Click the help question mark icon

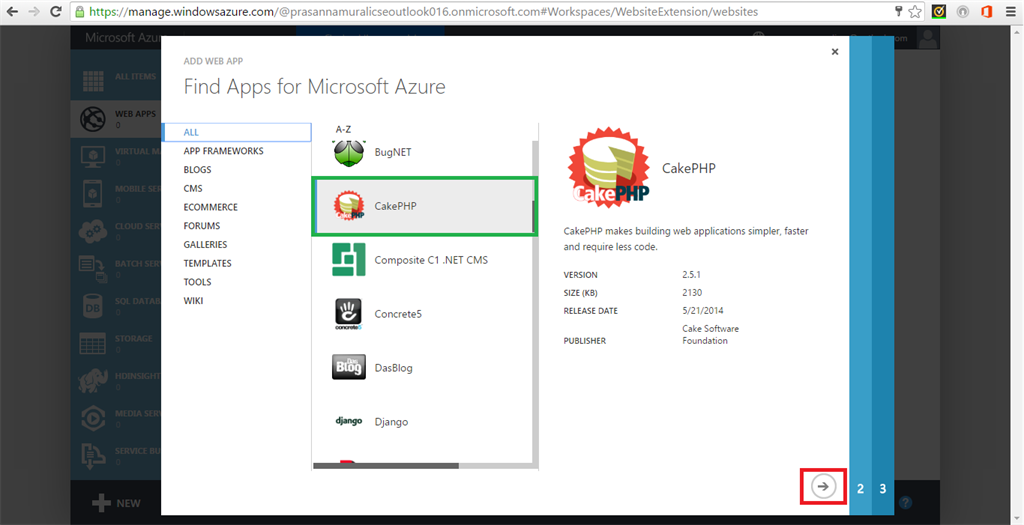click(x=905, y=503)
